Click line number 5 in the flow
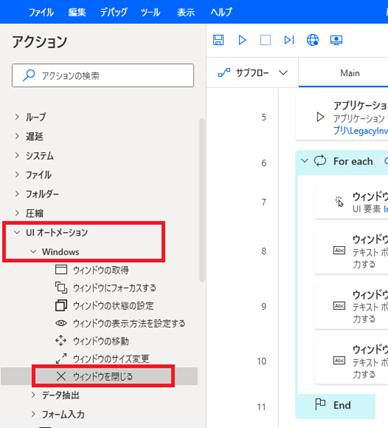Viewport: 388px width, 428px height. [264, 117]
